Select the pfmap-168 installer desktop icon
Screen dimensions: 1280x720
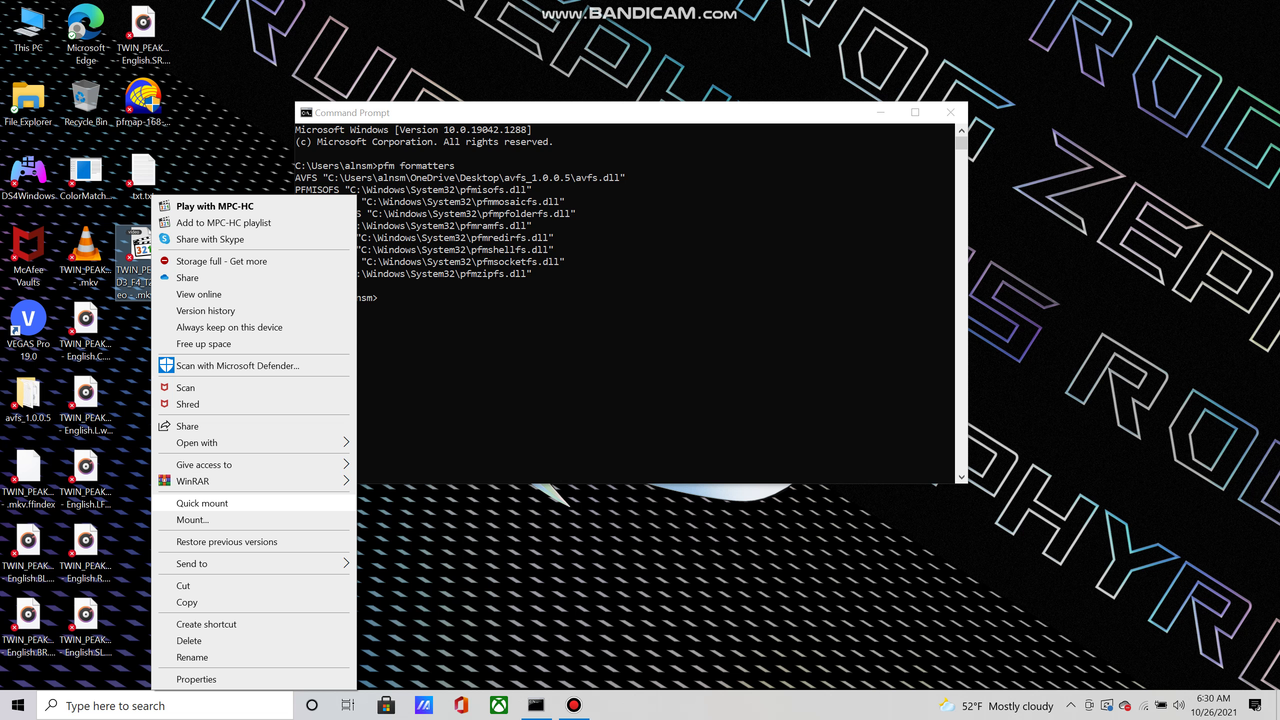point(143,104)
